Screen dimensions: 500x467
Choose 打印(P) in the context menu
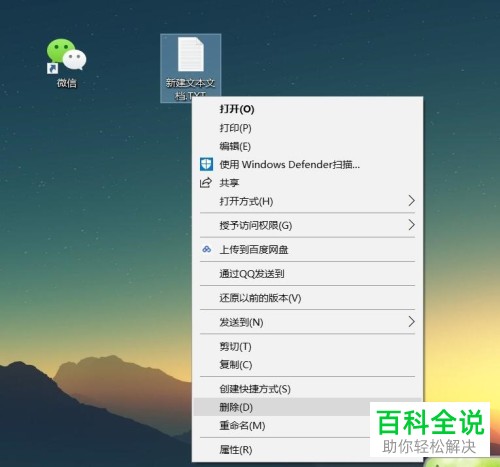(307, 128)
